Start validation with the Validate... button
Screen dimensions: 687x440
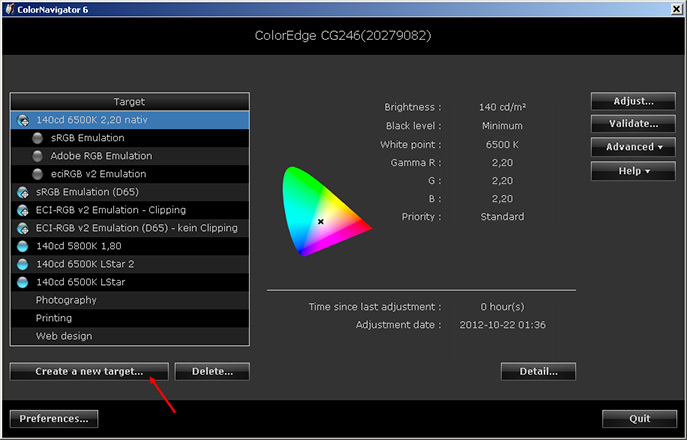click(633, 124)
